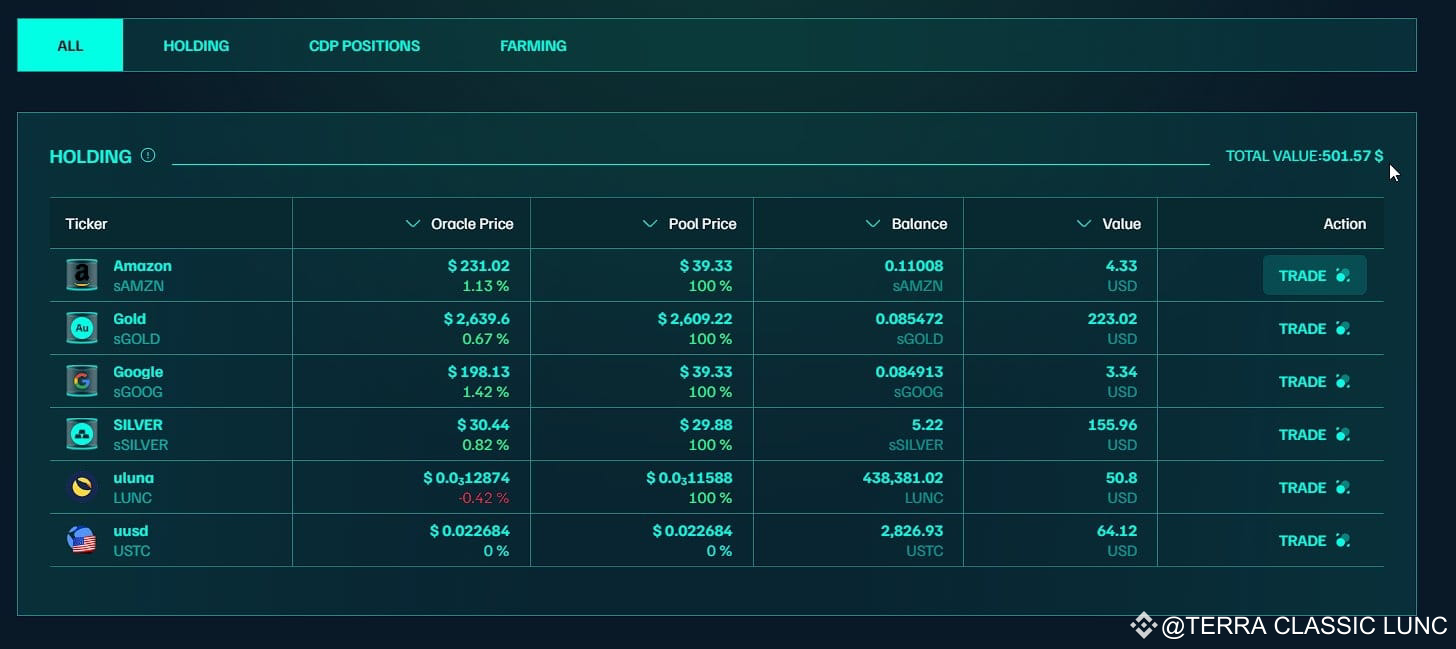
Task: Click the SILVER sSILVER token icon
Action: point(81,434)
